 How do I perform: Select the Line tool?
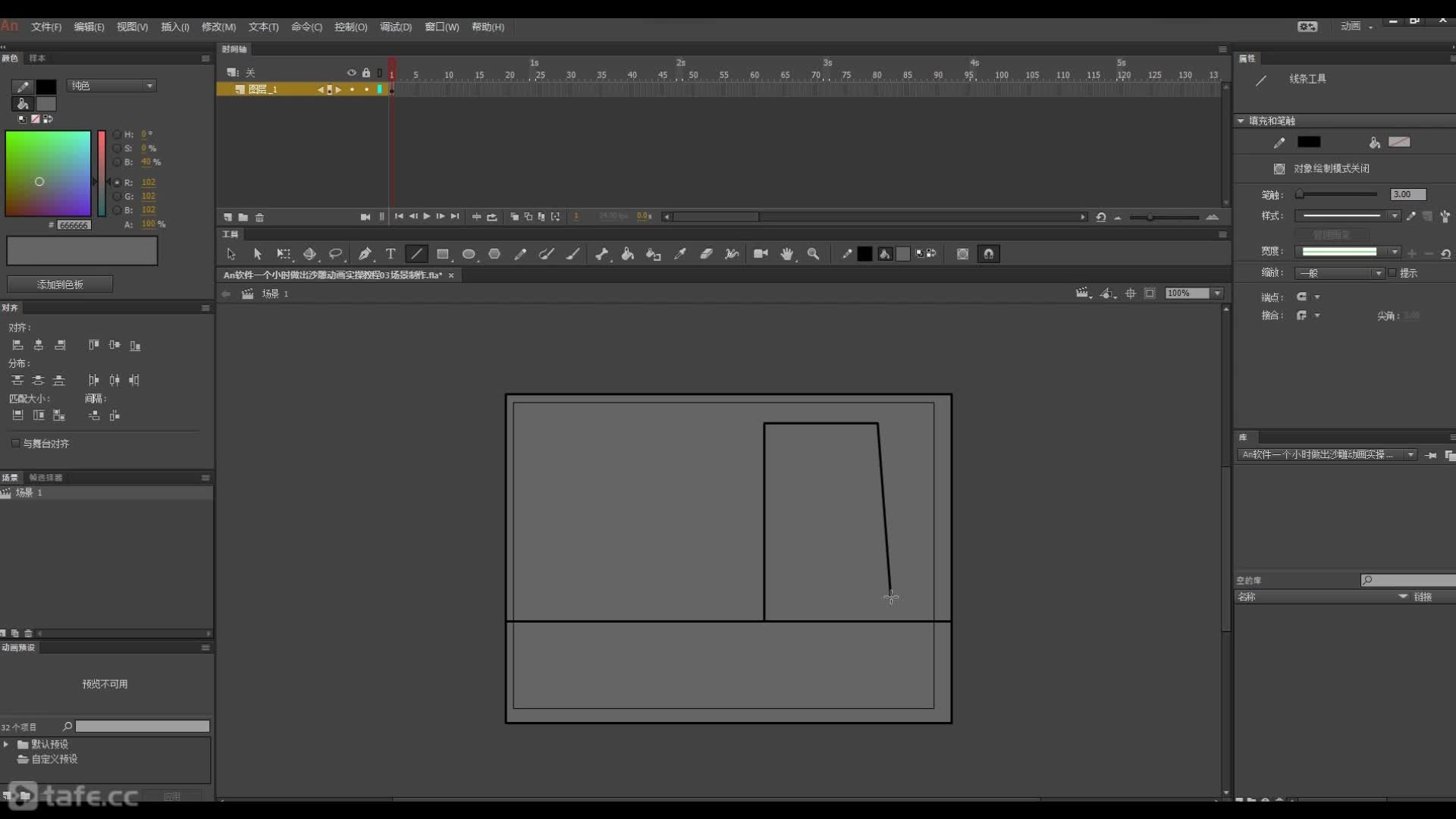click(x=416, y=254)
